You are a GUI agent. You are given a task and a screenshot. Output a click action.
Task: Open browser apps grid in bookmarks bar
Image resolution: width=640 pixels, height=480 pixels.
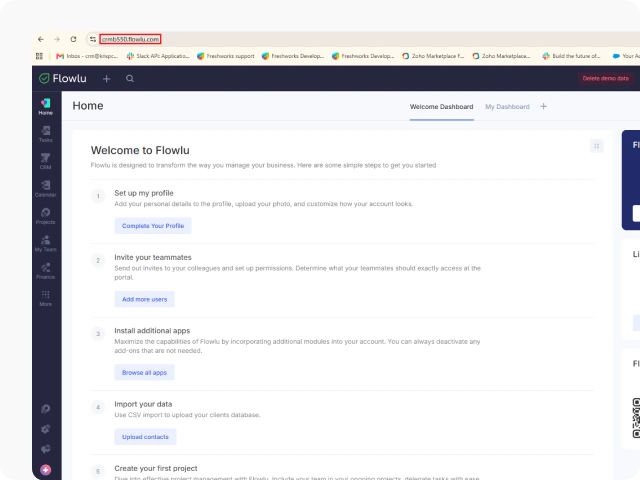click(39, 56)
